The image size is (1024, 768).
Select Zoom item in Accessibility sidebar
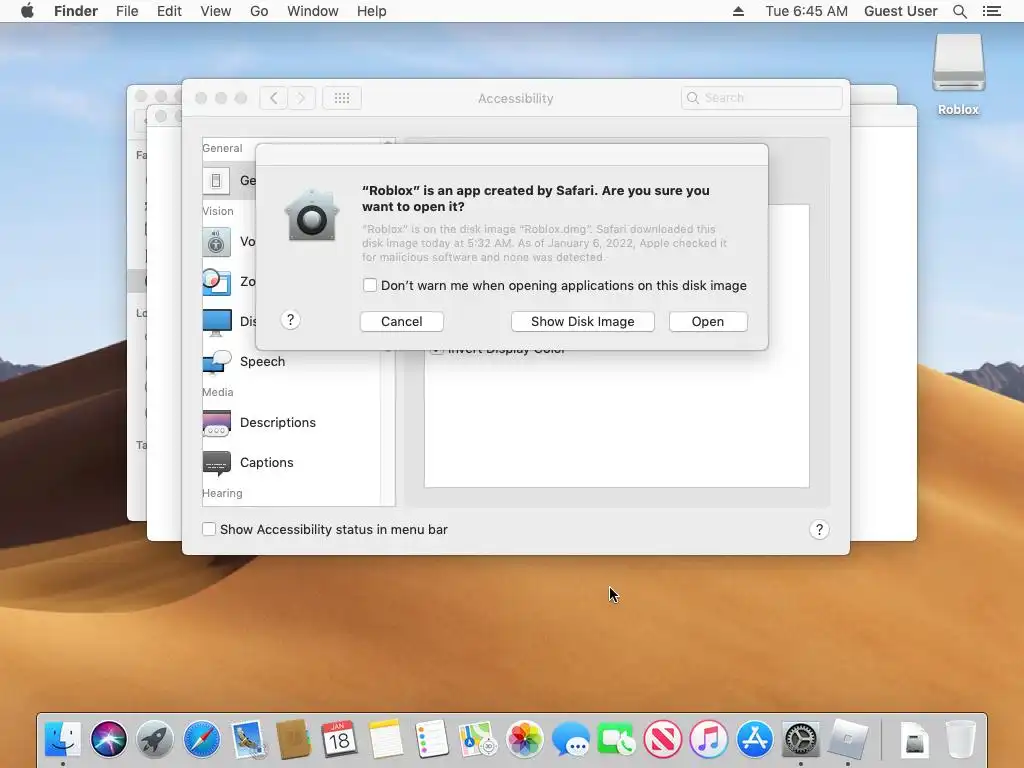pyautogui.click(x=229, y=281)
